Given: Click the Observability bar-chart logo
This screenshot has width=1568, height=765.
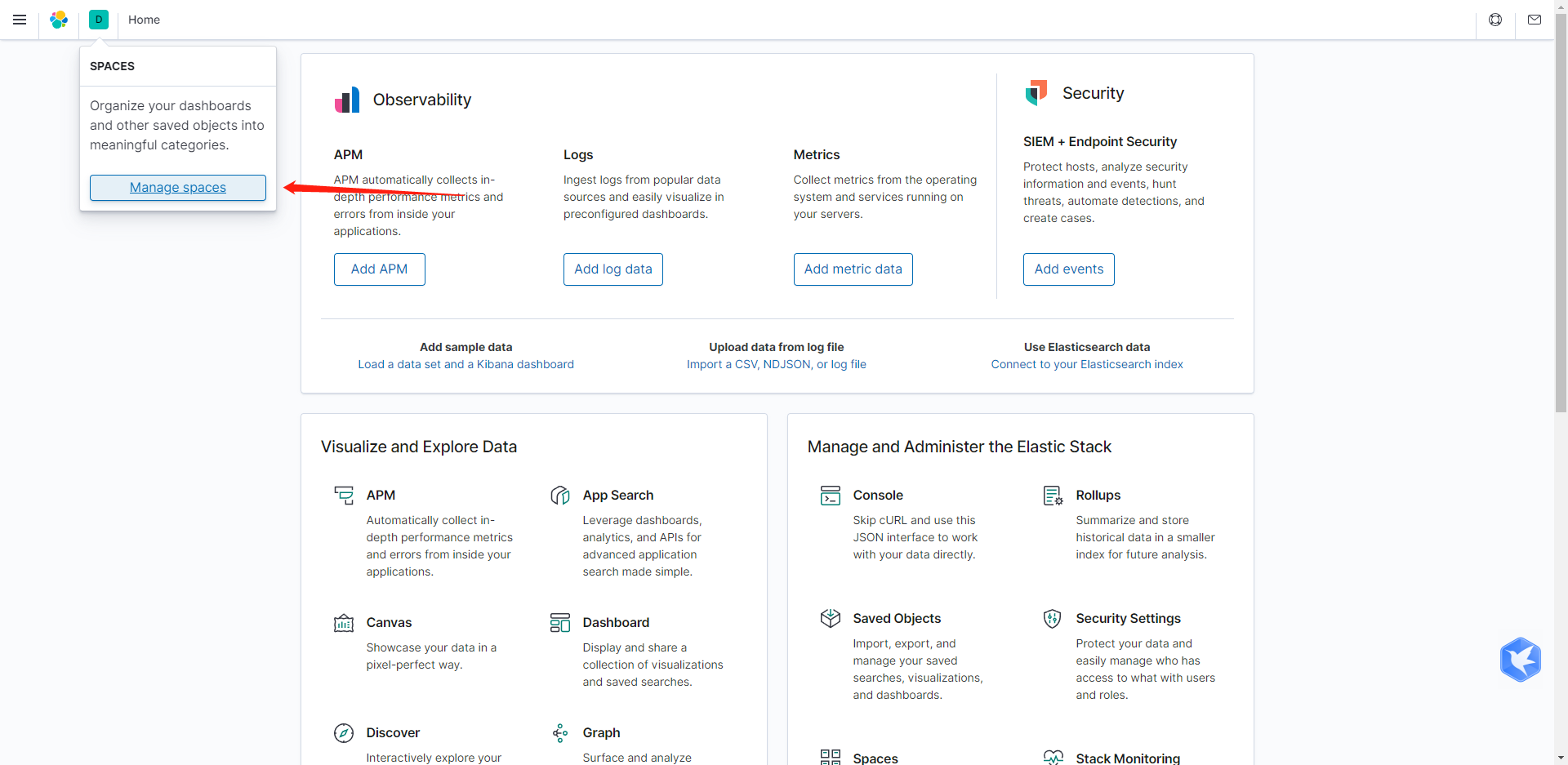Looking at the screenshot, I should tap(347, 100).
